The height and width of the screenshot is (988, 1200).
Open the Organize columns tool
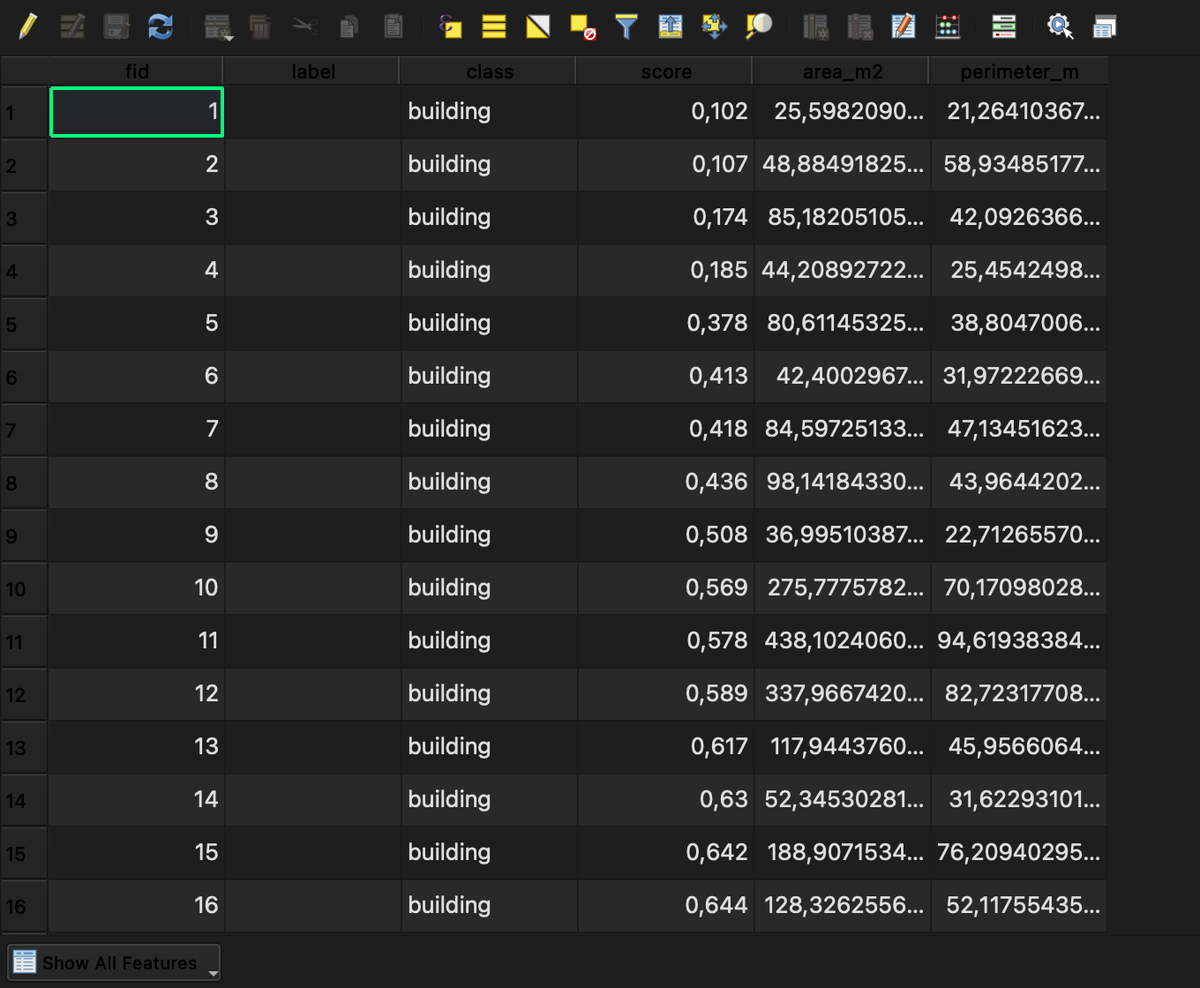click(x=1004, y=27)
